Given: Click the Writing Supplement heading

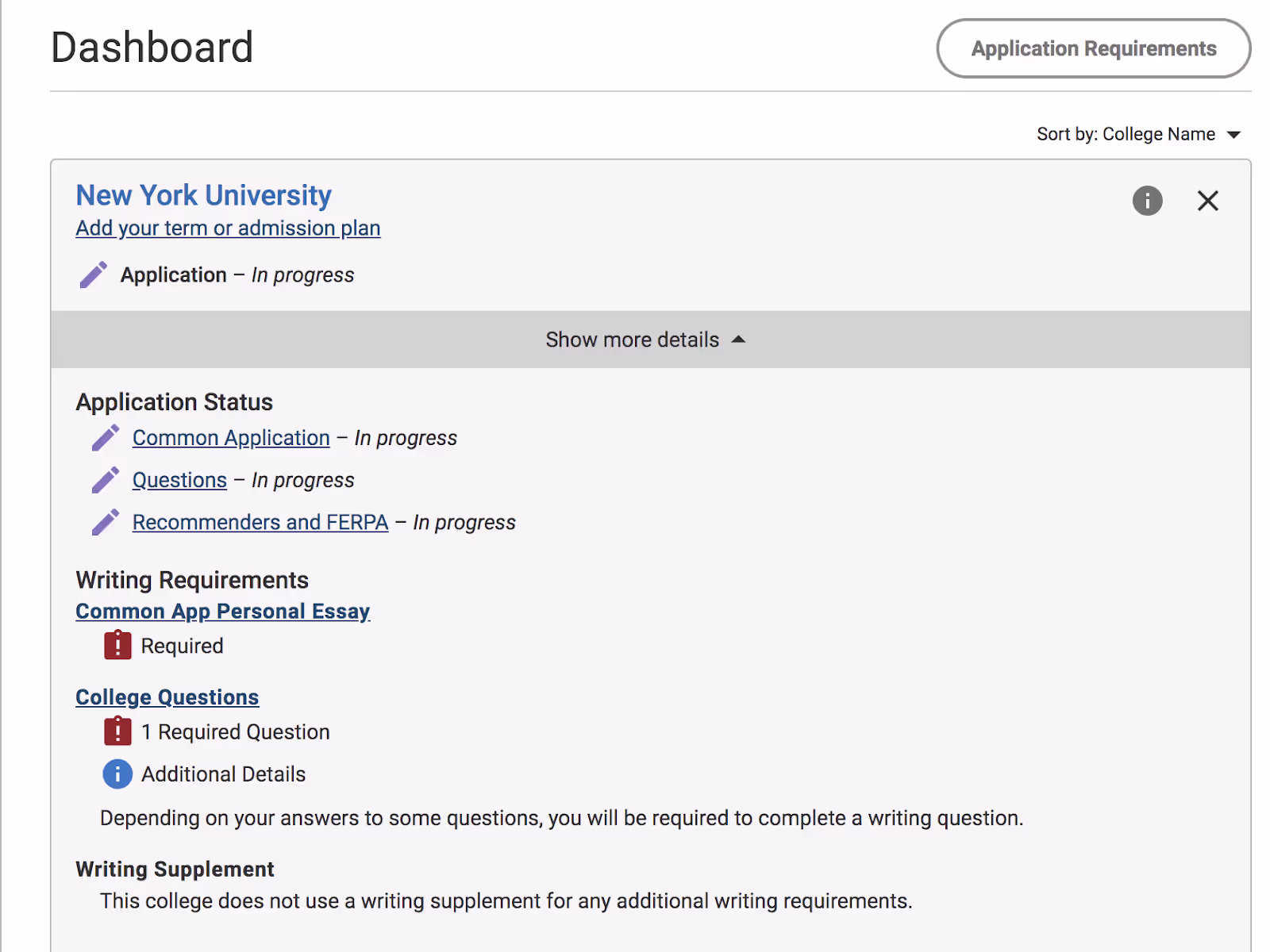Looking at the screenshot, I should point(175,869).
